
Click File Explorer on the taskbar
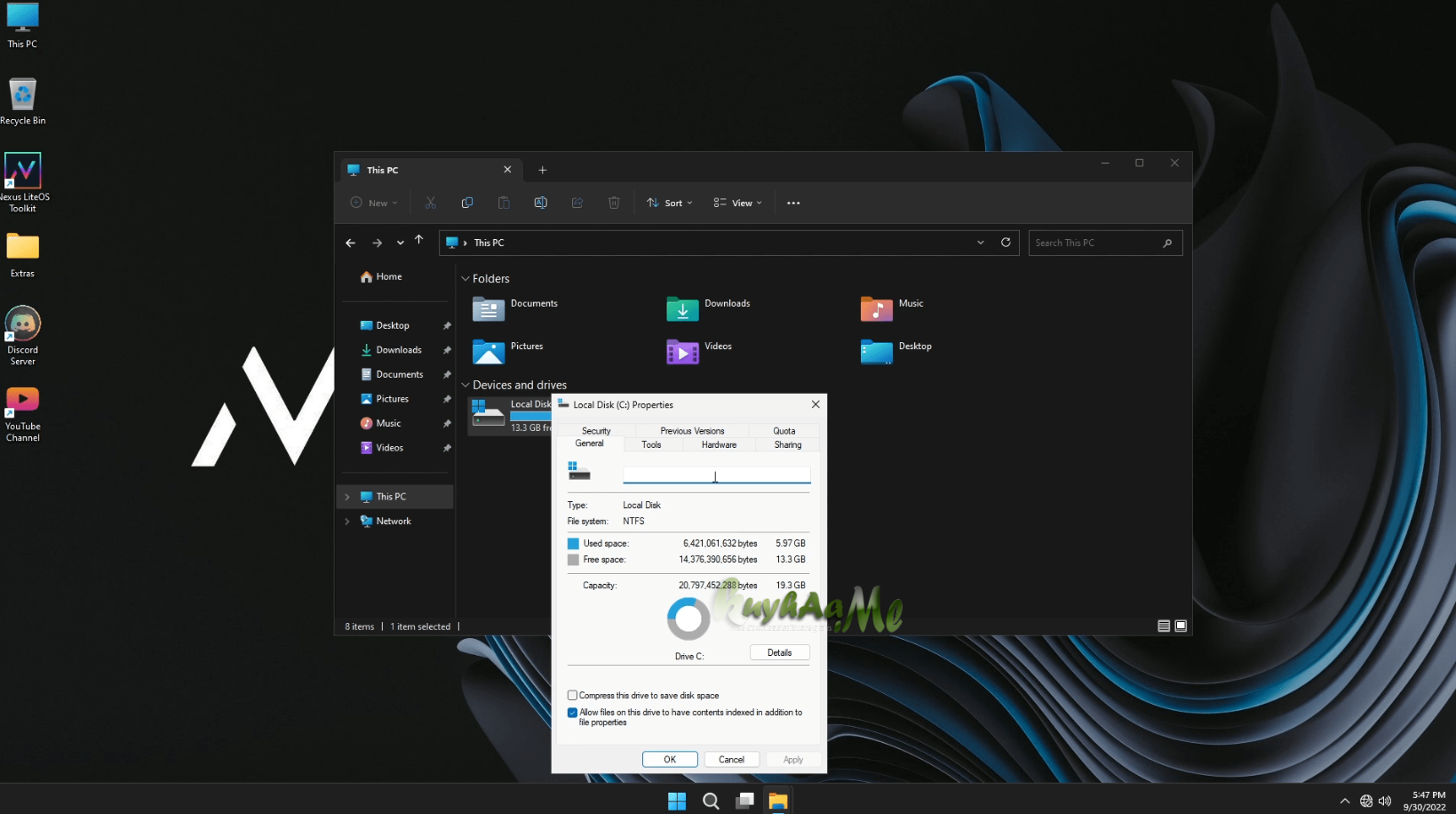778,801
